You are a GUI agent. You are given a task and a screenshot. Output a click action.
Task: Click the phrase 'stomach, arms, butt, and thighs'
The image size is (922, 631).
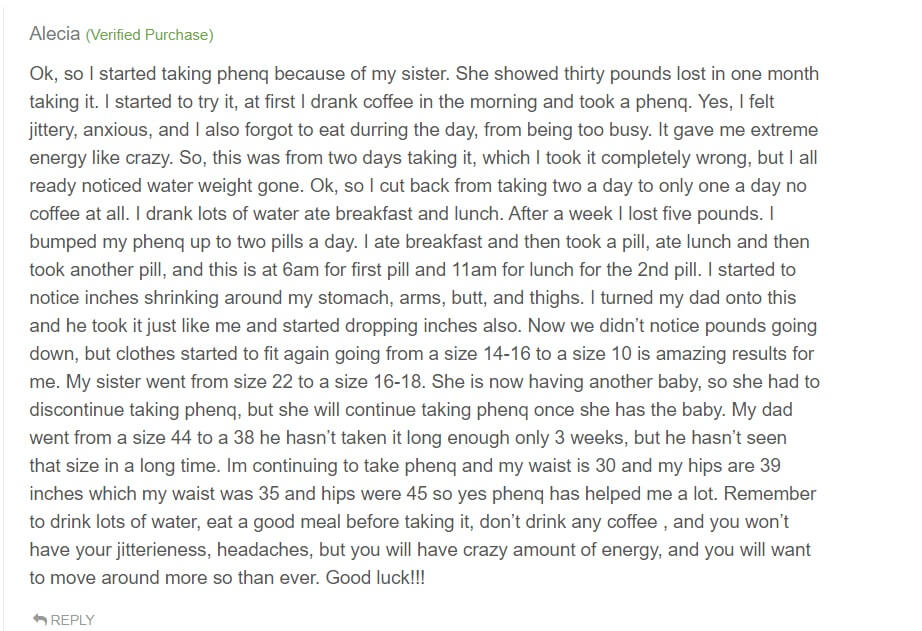[450, 298]
